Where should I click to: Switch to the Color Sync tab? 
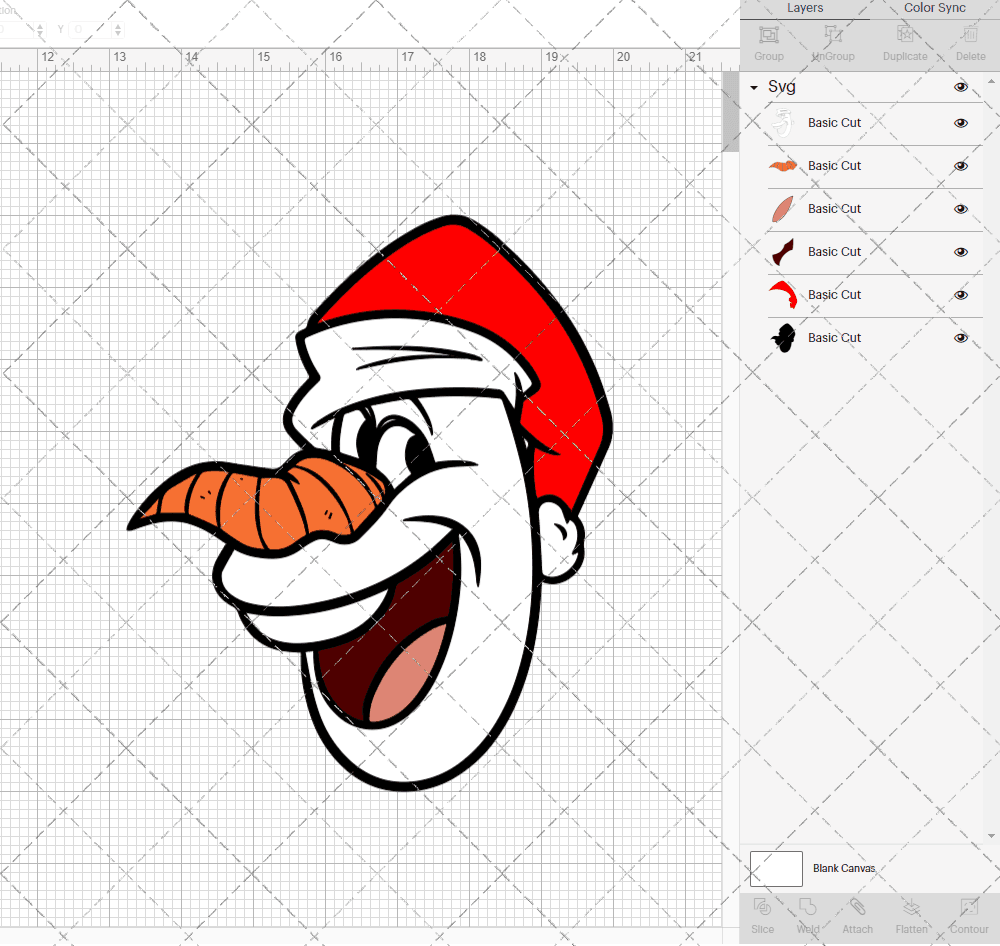click(934, 8)
